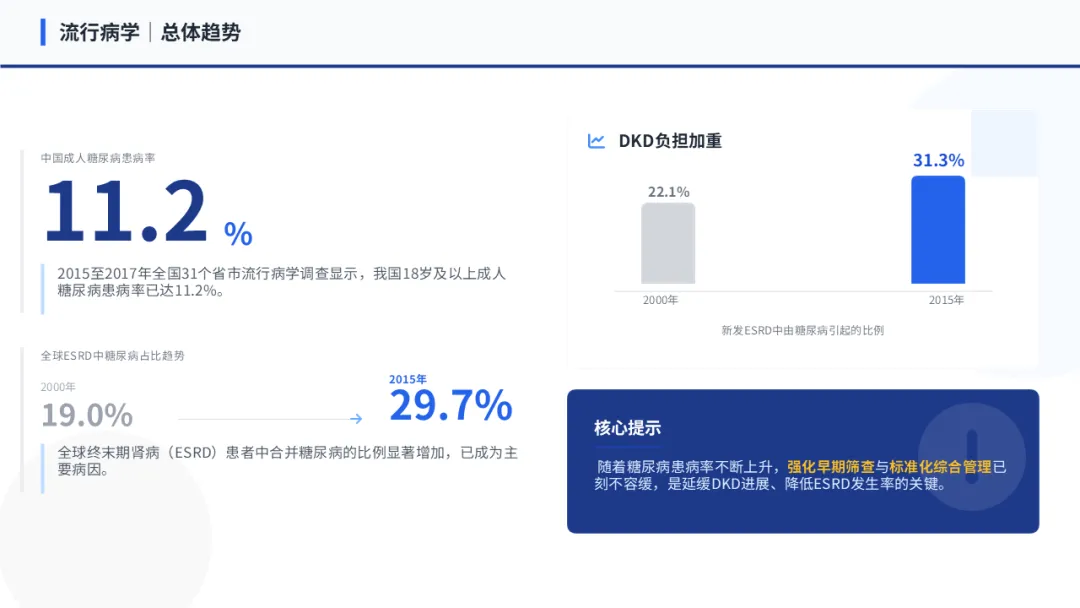
Task: Click the highlighted 标准化综合管理 text
Action: click(x=940, y=467)
